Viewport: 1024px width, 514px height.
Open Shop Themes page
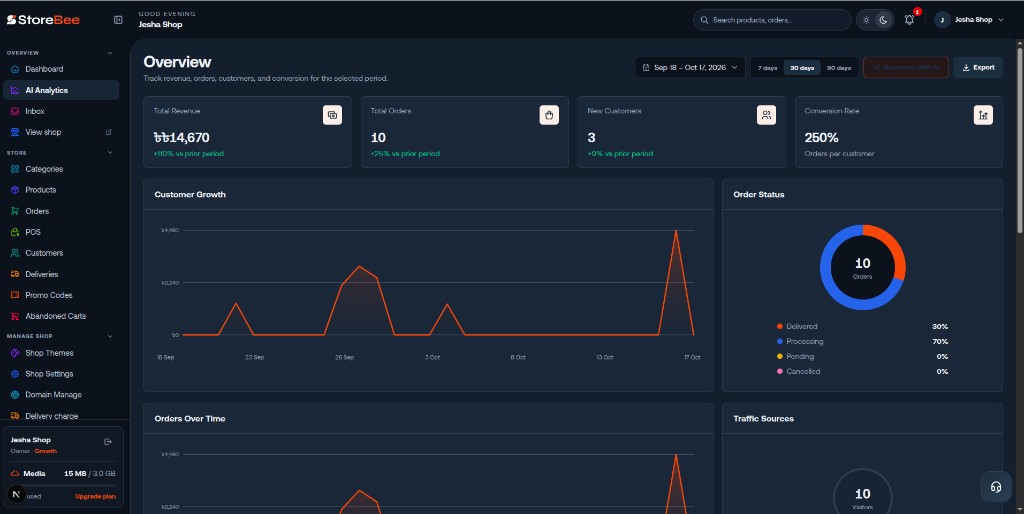61,353
